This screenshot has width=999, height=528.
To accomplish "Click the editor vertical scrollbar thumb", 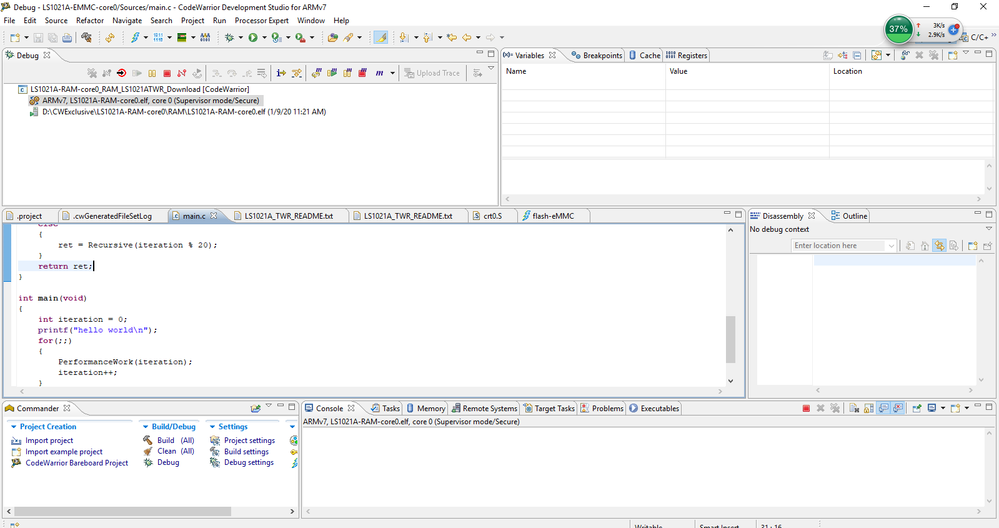I will click(730, 339).
